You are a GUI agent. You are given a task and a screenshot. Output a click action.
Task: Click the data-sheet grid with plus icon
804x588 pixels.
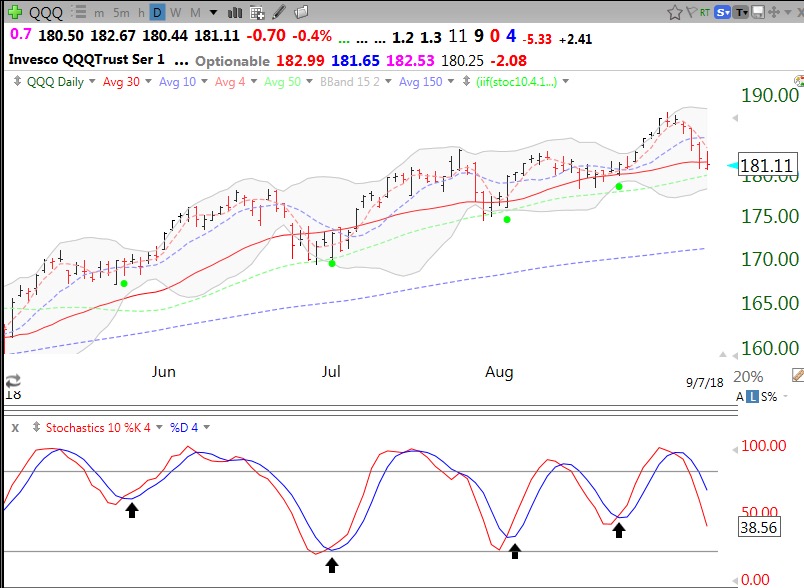coord(257,12)
